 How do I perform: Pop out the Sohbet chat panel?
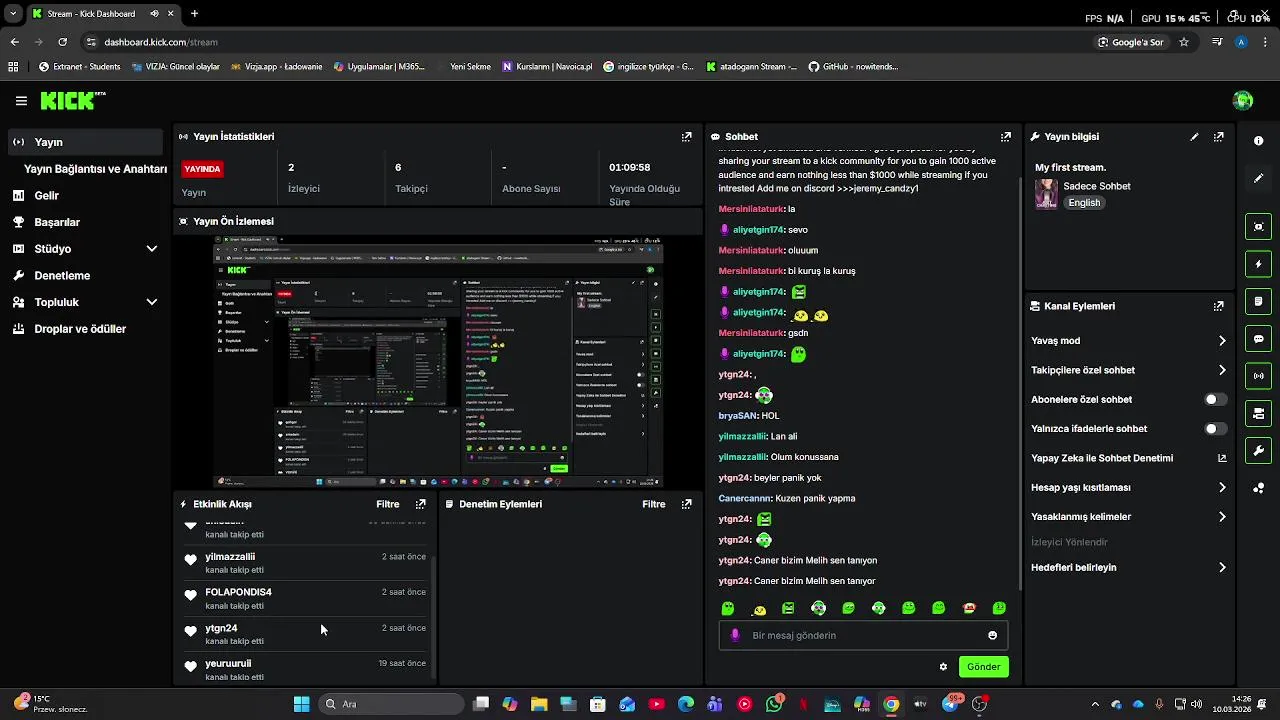[1006, 137]
